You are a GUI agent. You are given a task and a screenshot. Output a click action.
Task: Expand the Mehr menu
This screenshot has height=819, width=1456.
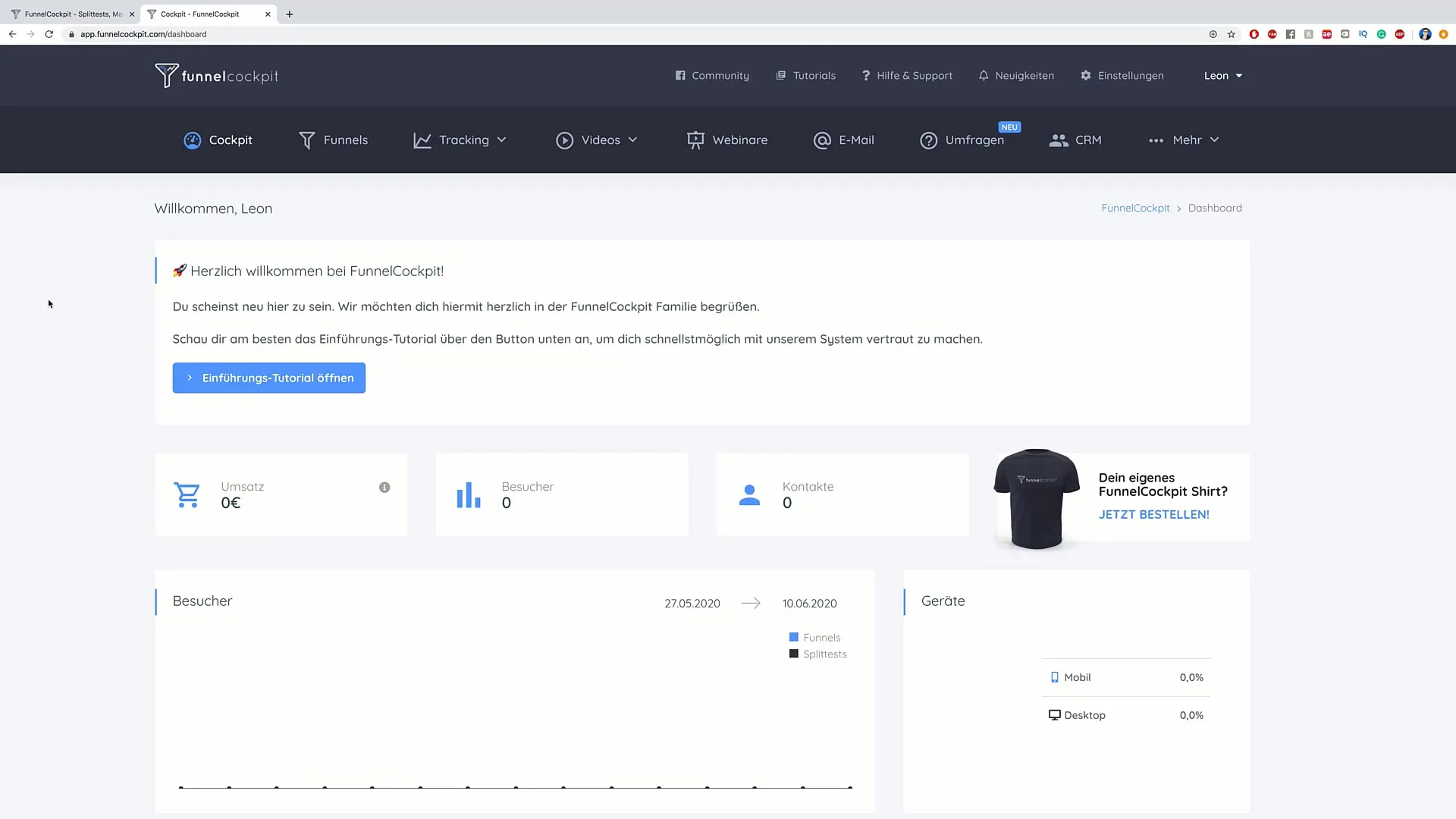(1184, 140)
